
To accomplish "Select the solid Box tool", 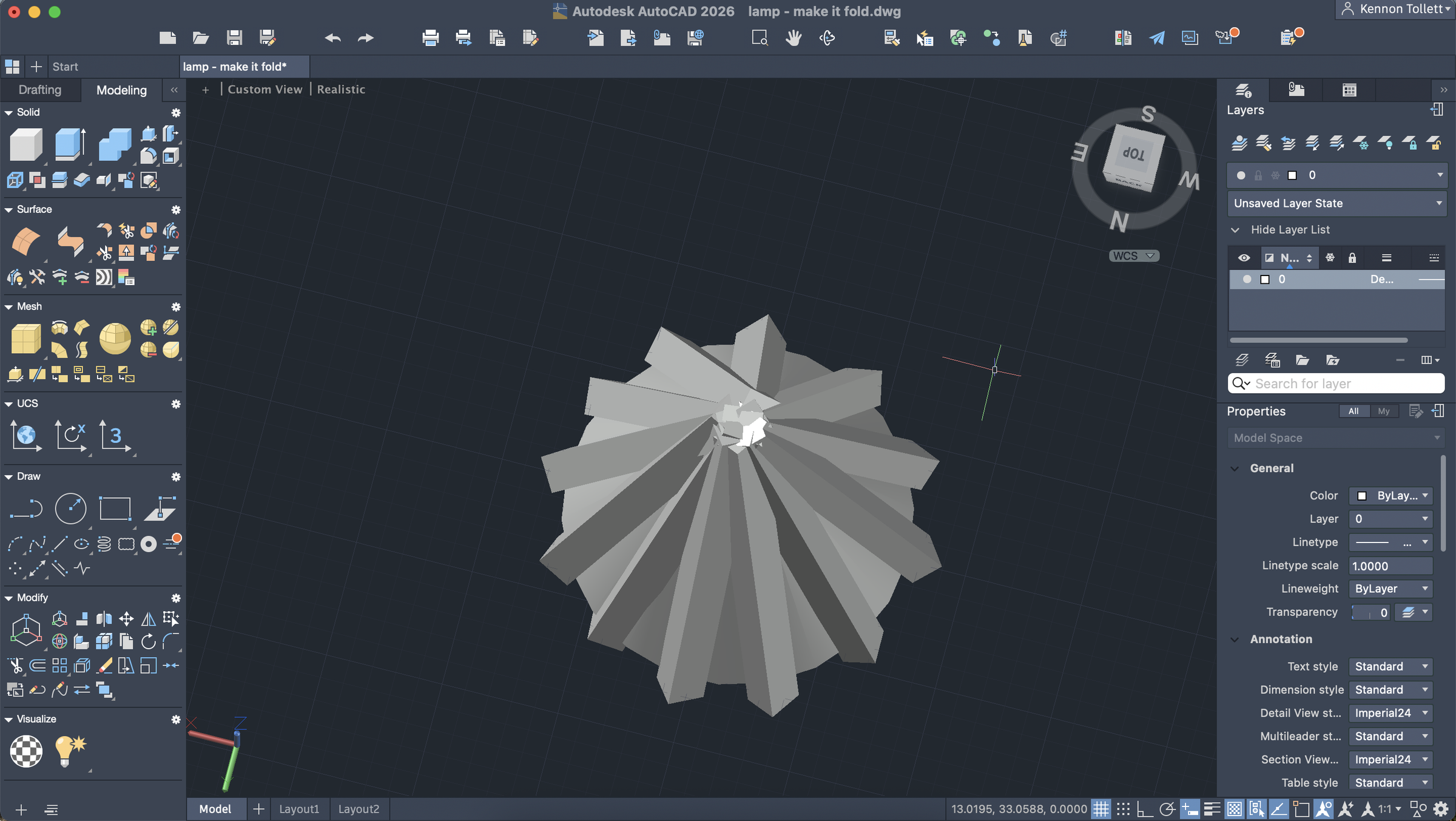I will (x=25, y=144).
